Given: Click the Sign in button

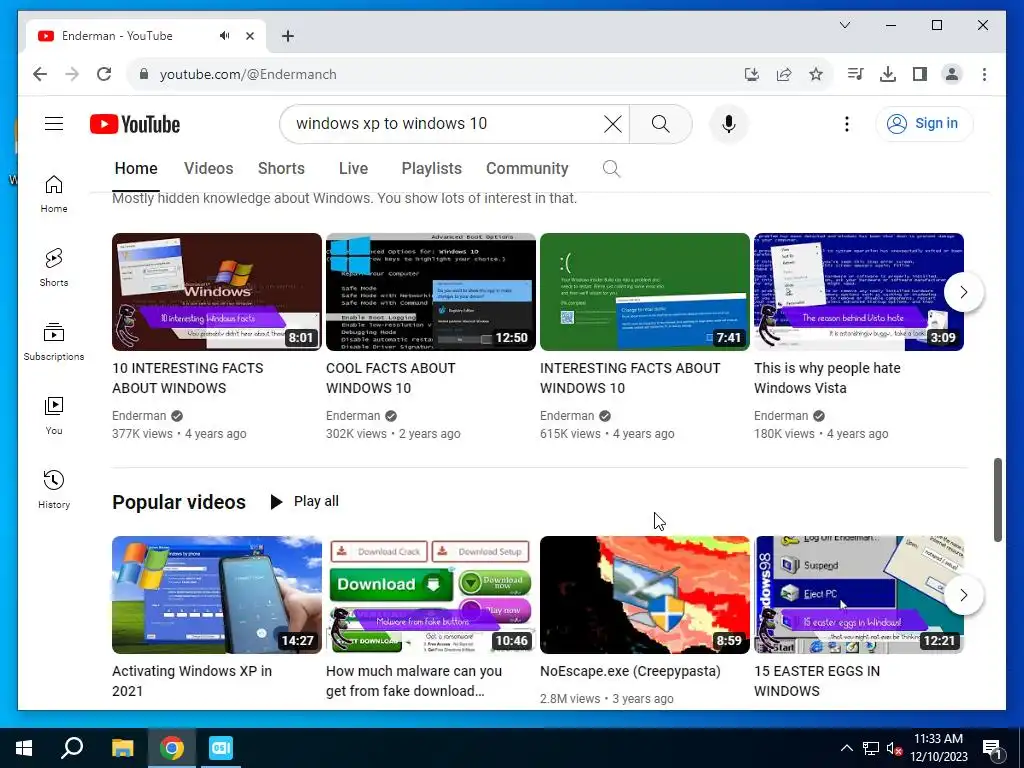Looking at the screenshot, I should click(x=923, y=123).
